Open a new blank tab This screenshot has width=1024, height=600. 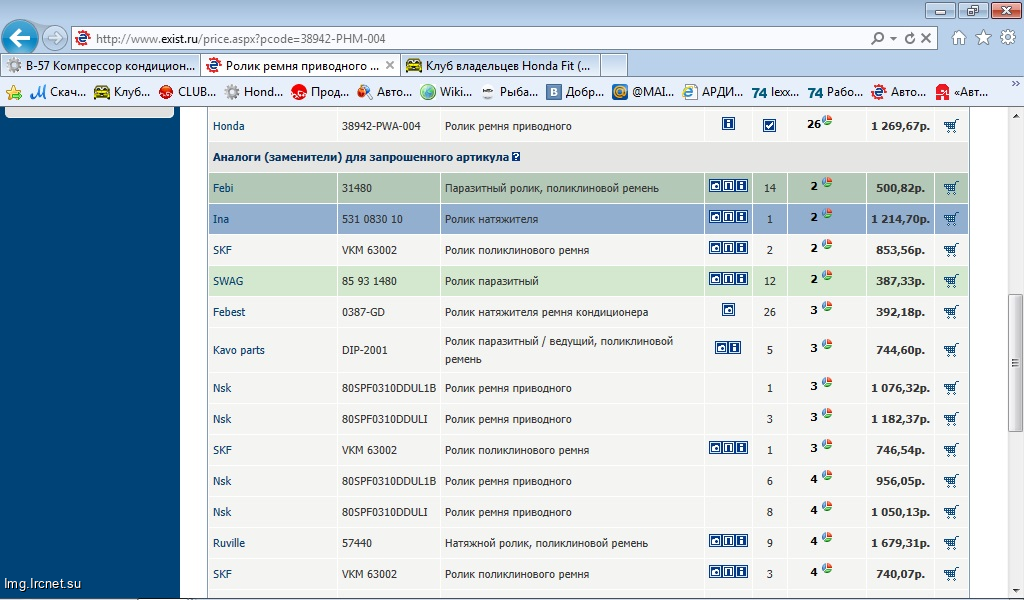click(614, 65)
